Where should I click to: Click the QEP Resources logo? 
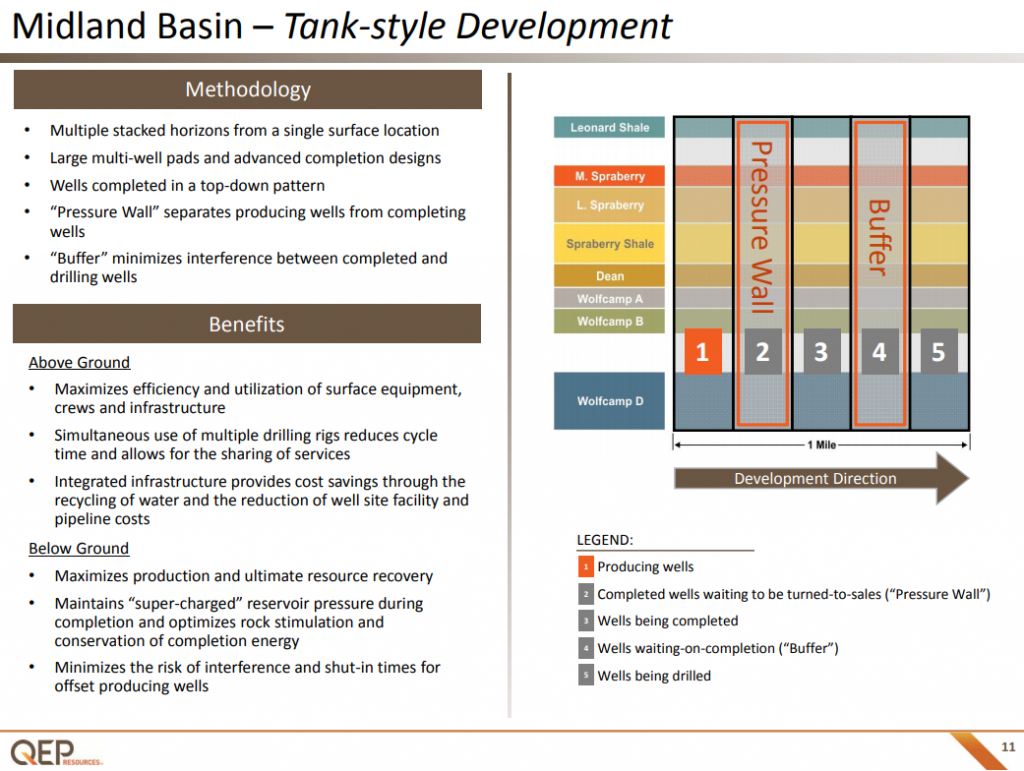[56, 751]
